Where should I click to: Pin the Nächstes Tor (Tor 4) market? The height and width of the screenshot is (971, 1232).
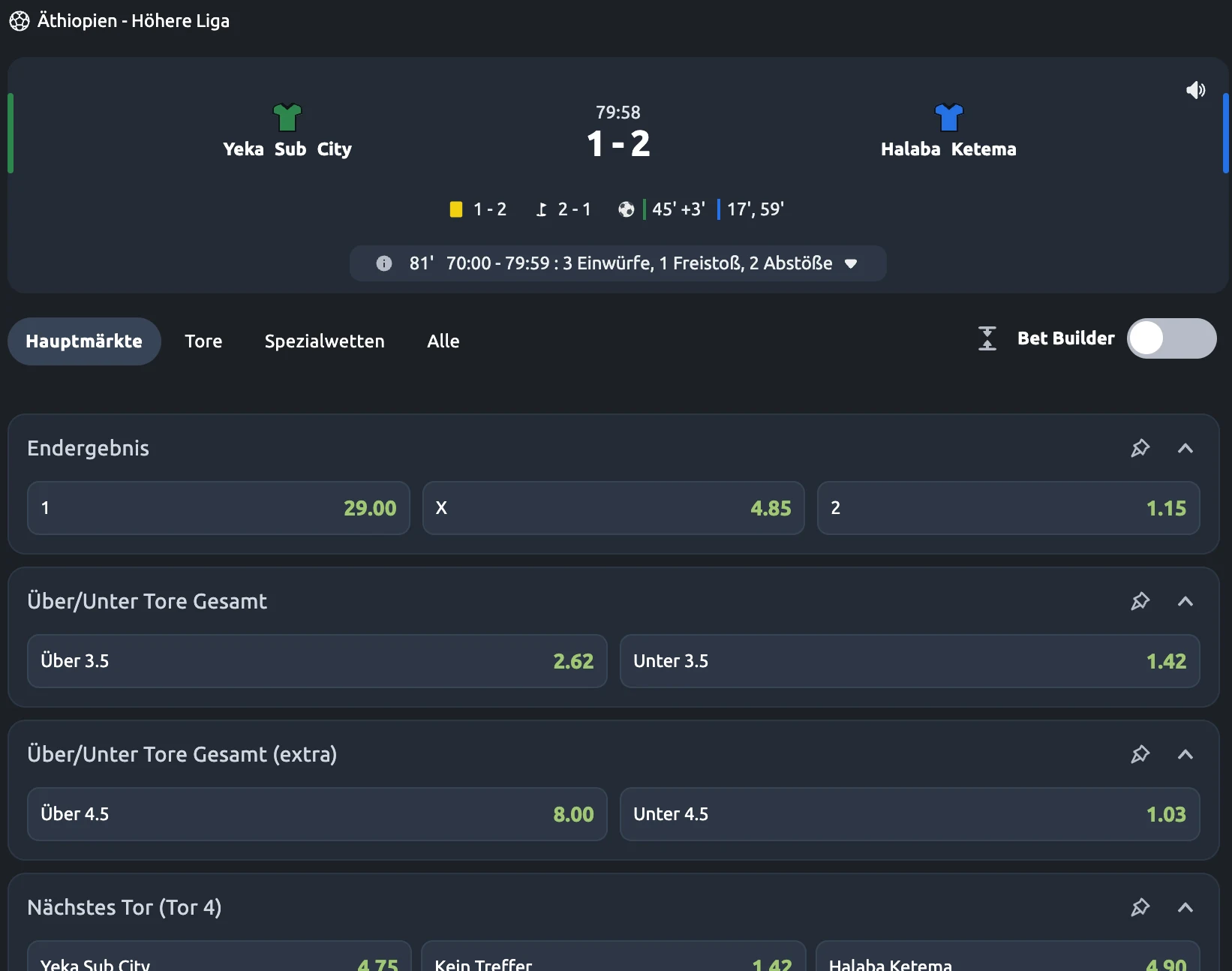click(1140, 907)
